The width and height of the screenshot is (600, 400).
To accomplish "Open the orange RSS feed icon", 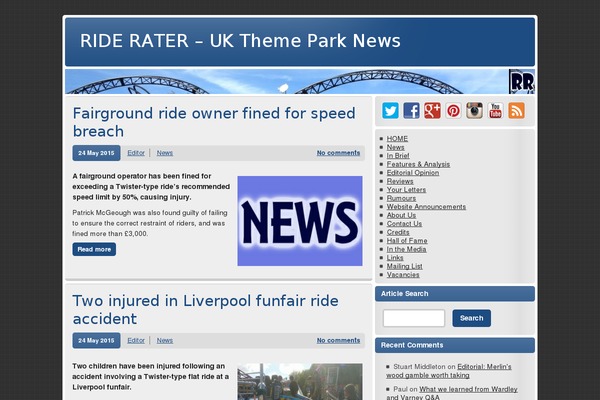I will click(x=516, y=111).
